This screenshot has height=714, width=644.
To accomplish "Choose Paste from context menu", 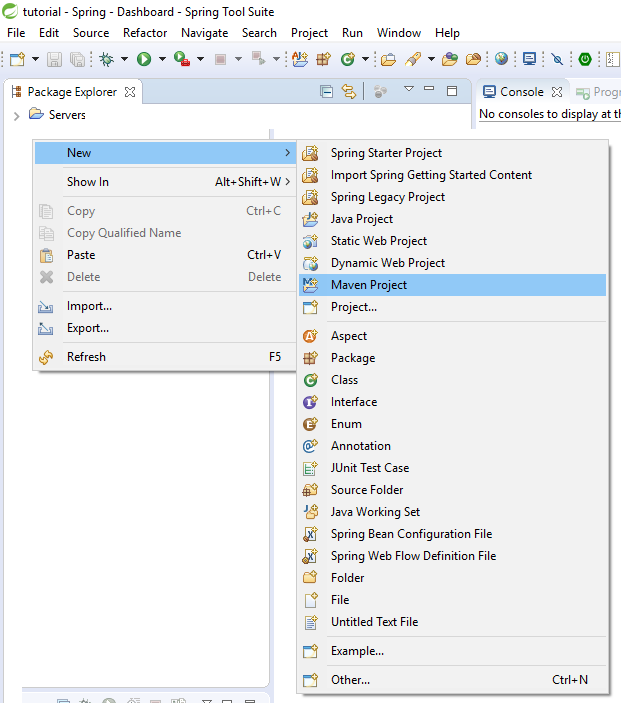I will point(165,255).
